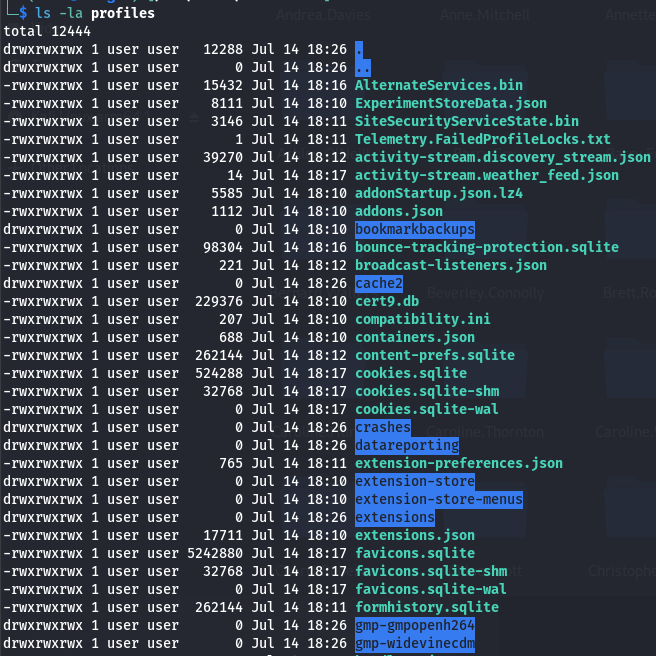
Task: Click the 15432 file size value
Action: pyautogui.click(x=223, y=85)
